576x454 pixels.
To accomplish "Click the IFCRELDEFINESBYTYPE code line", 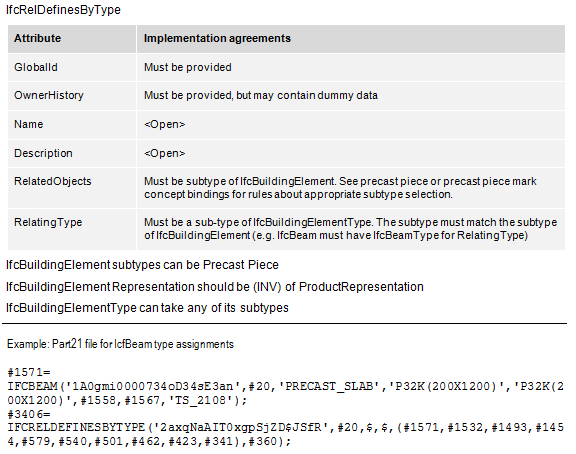I will point(285,435).
